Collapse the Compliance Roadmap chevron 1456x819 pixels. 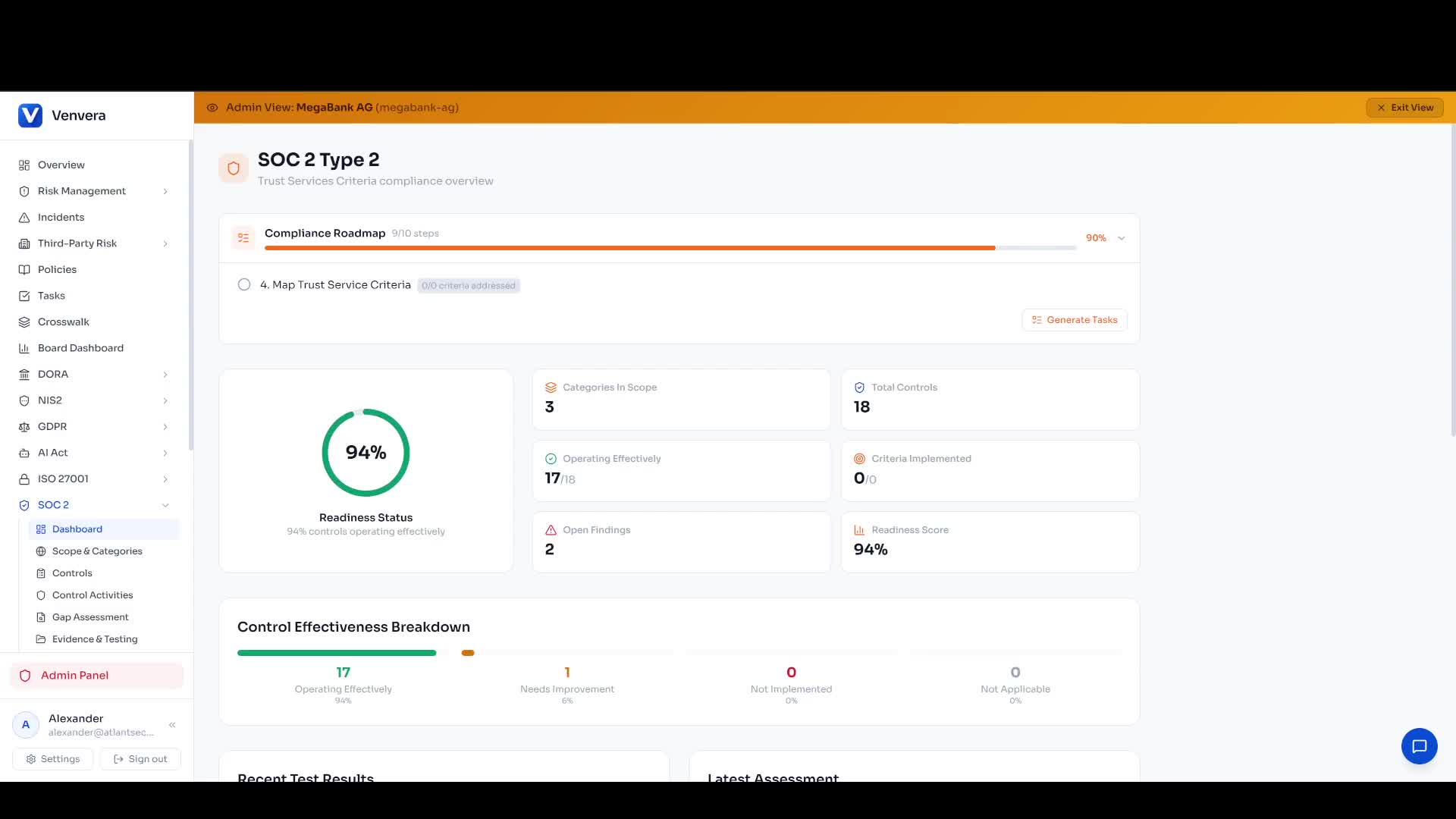click(1121, 238)
